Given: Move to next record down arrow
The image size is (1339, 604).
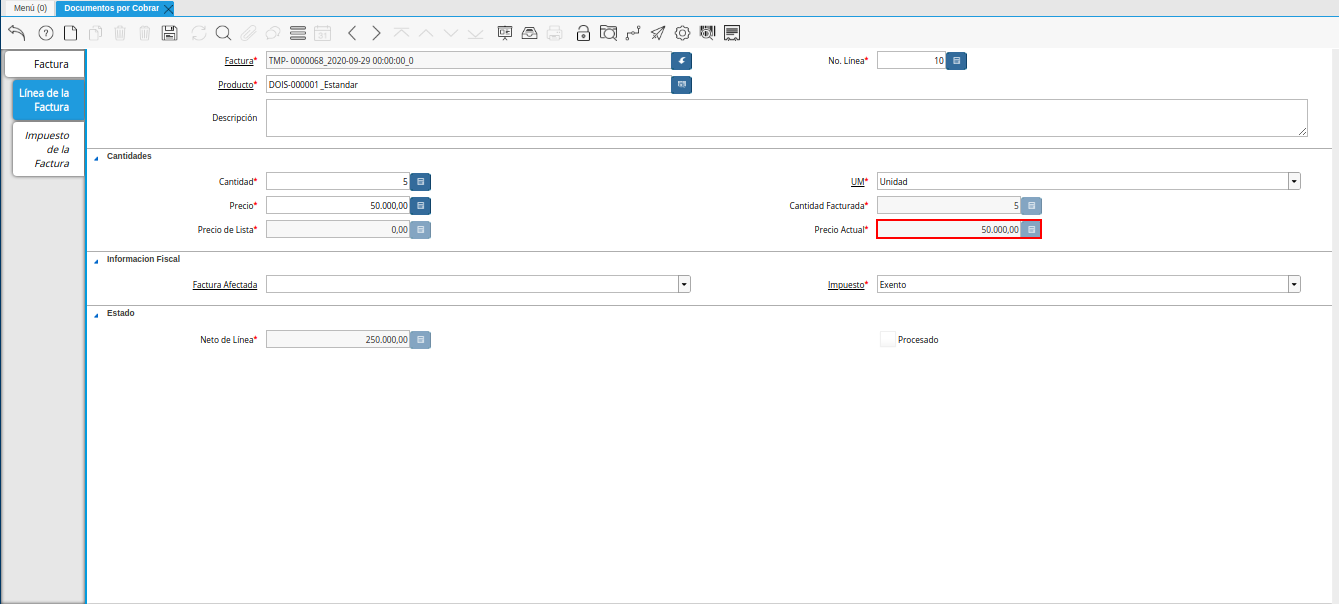Looking at the screenshot, I should pyautogui.click(x=451, y=33).
